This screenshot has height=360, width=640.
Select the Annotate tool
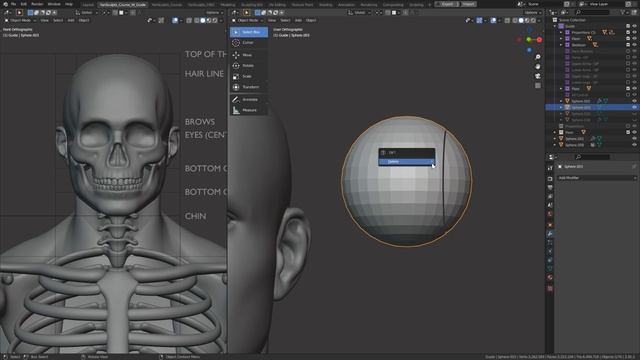[x=249, y=99]
